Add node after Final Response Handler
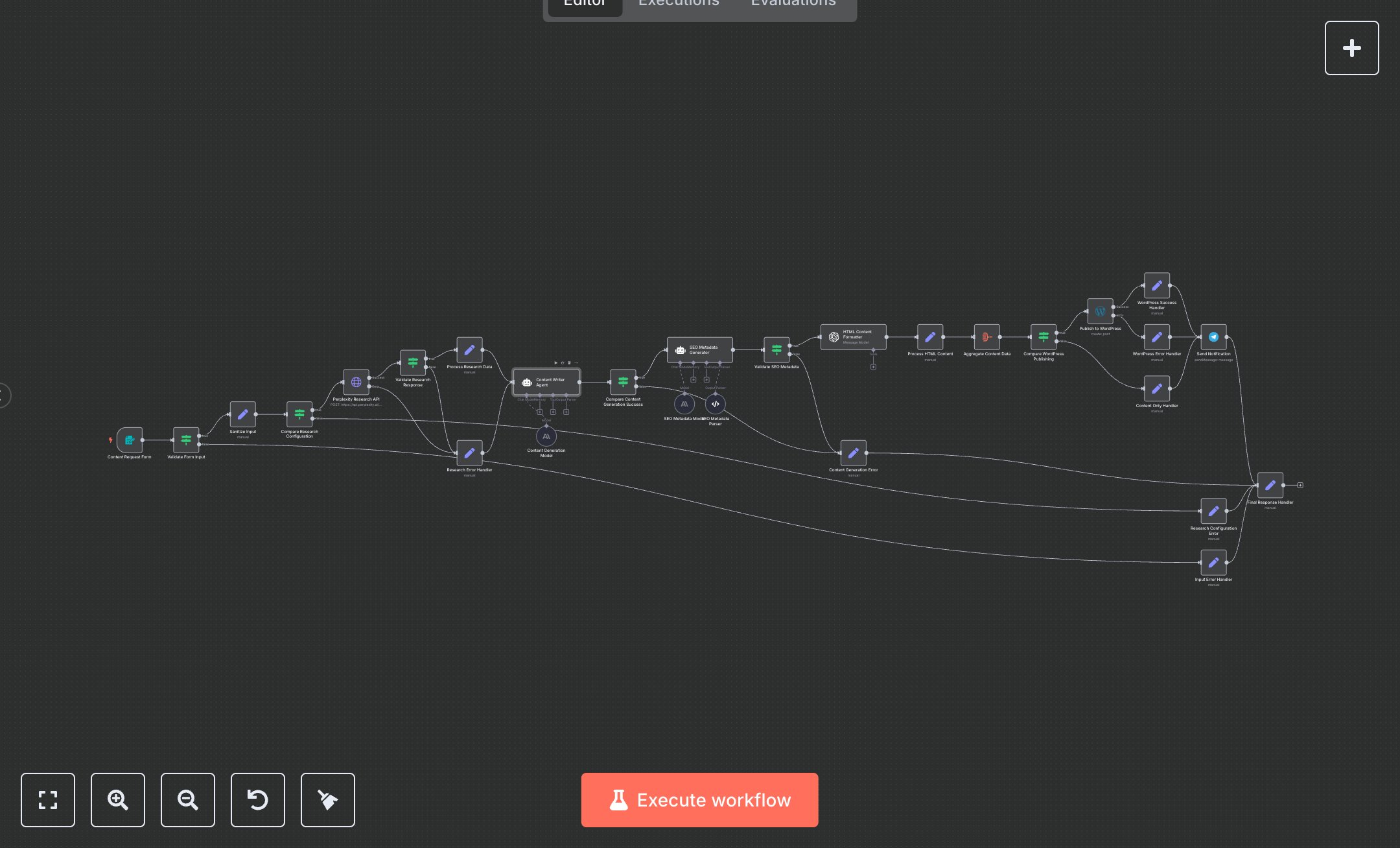 [x=1300, y=485]
